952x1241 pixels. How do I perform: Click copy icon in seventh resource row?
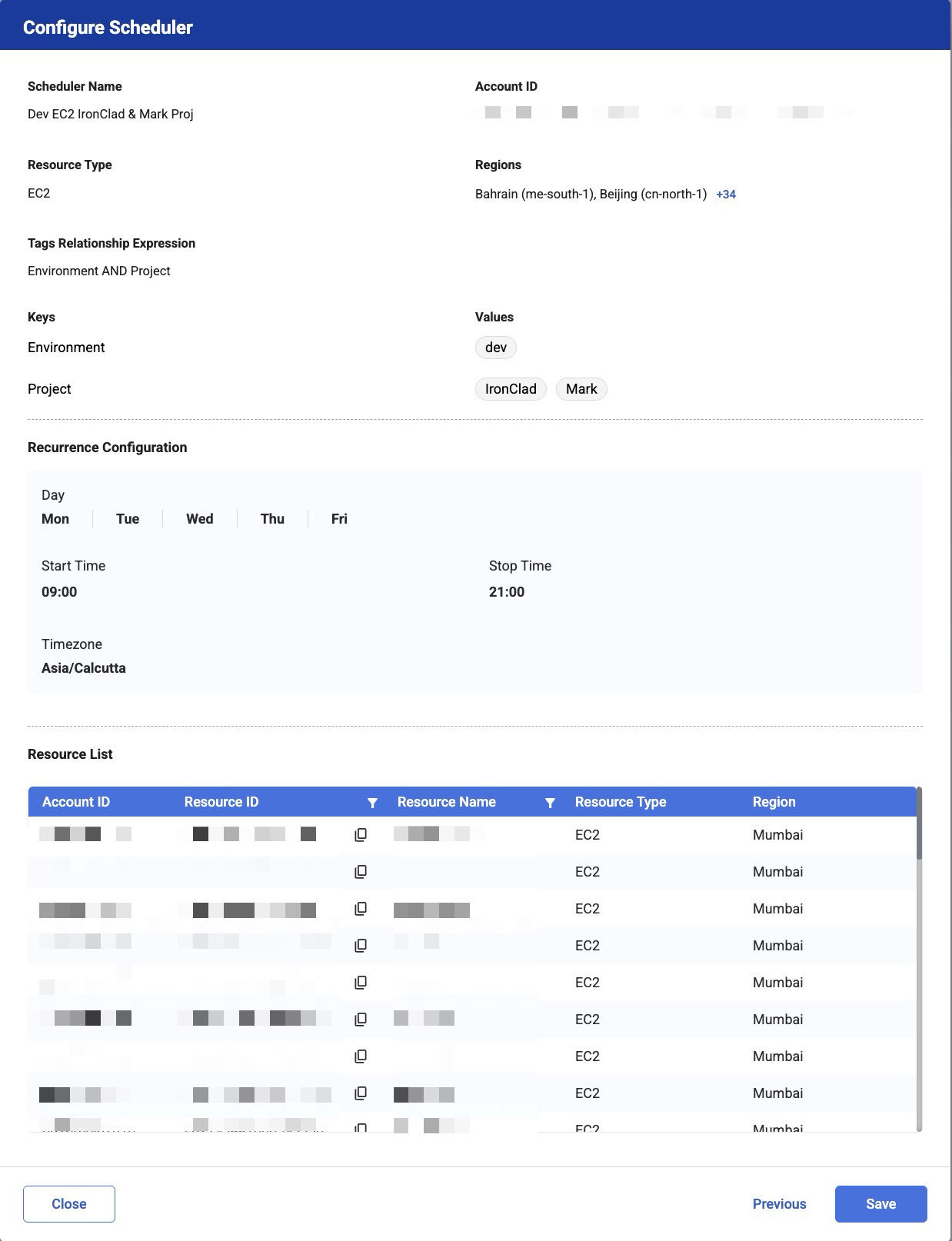(x=360, y=1056)
